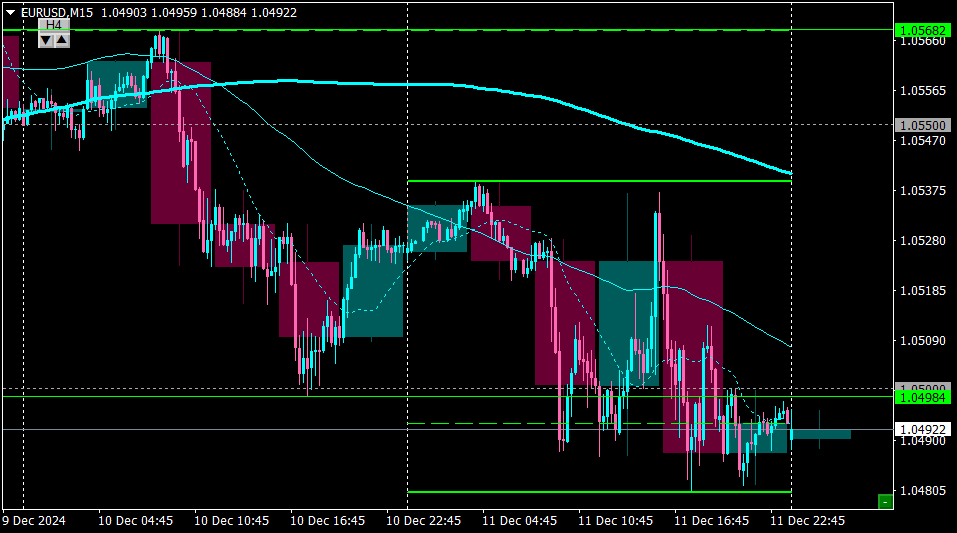The height and width of the screenshot is (533, 957).
Task: Click the 10 Dec 04:45 time label
Action: [135, 521]
